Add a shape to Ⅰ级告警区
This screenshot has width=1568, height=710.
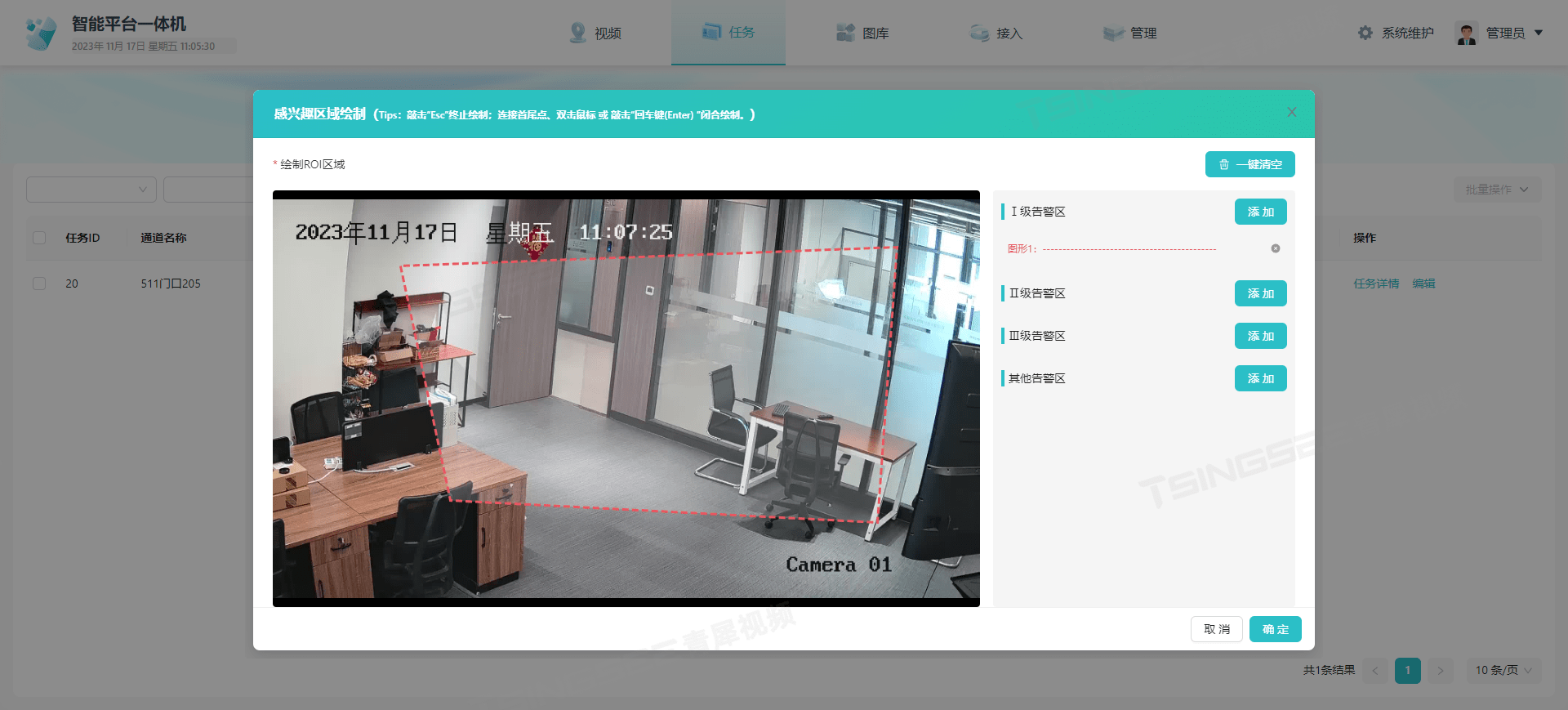point(1260,212)
